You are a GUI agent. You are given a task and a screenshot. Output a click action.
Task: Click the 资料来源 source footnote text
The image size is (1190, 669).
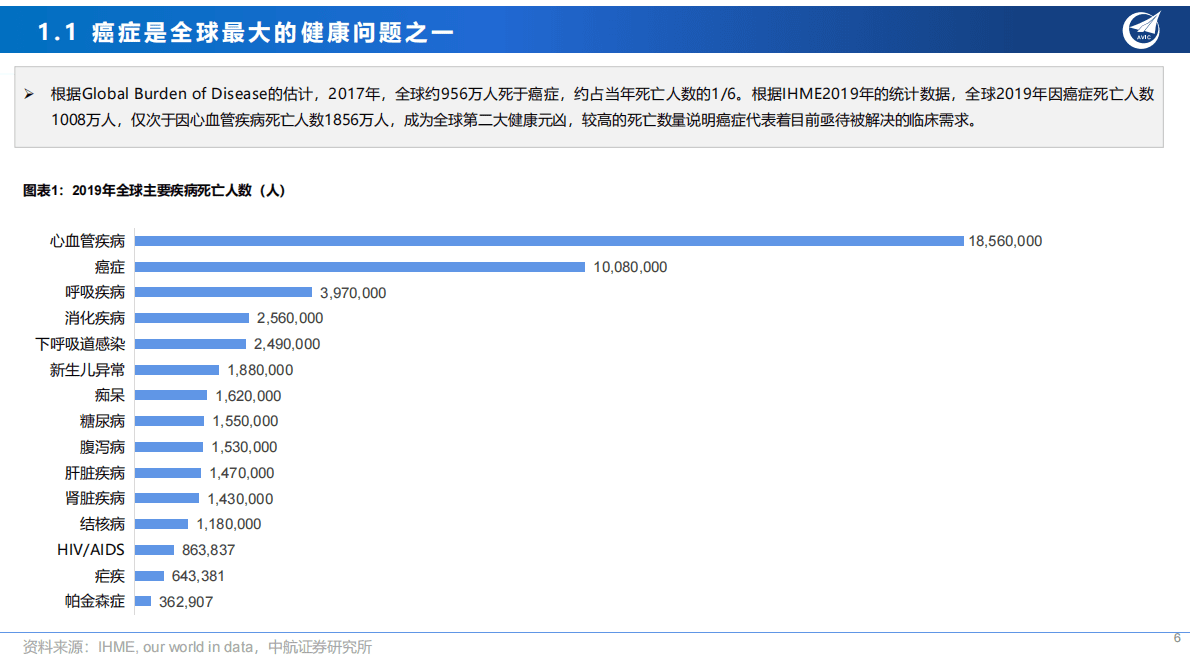[x=197, y=647]
